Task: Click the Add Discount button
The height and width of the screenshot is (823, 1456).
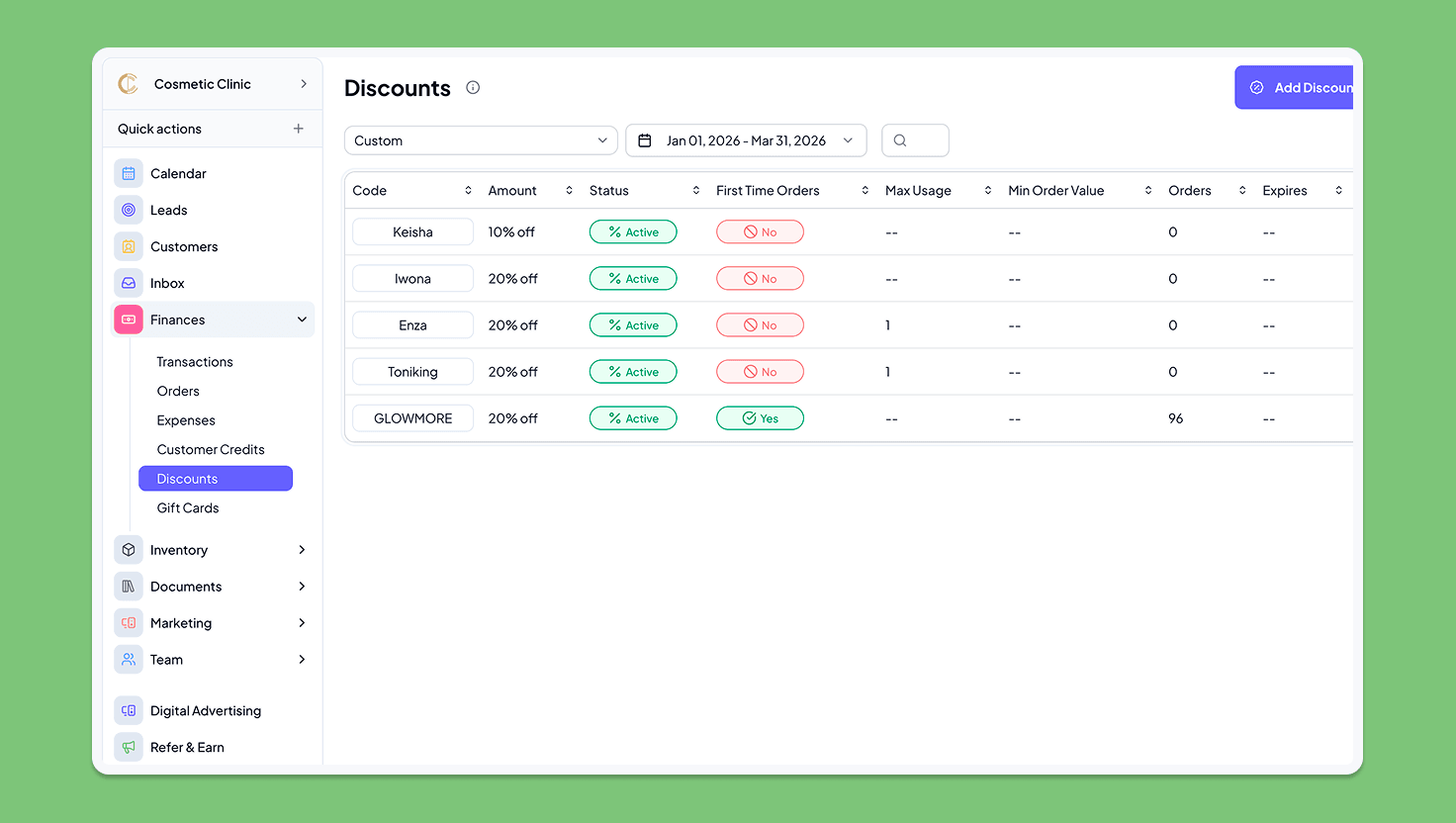Action: 1298,88
